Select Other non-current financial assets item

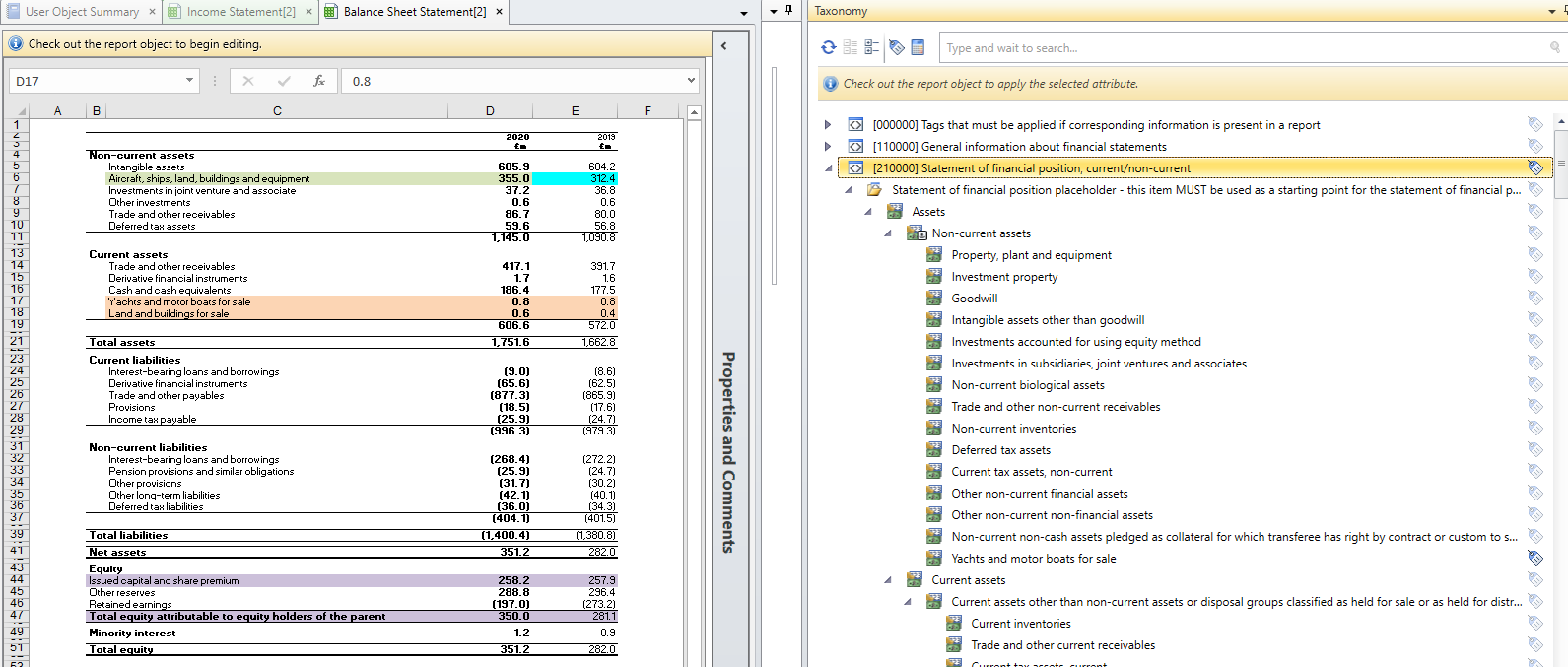(x=1039, y=493)
